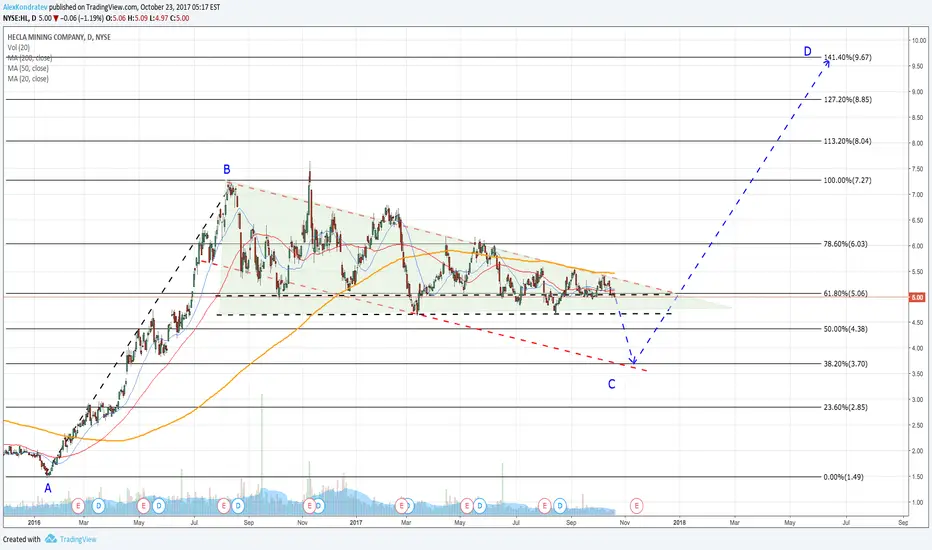Click the 113.20%(8.04) Fibonacci label

pos(848,141)
